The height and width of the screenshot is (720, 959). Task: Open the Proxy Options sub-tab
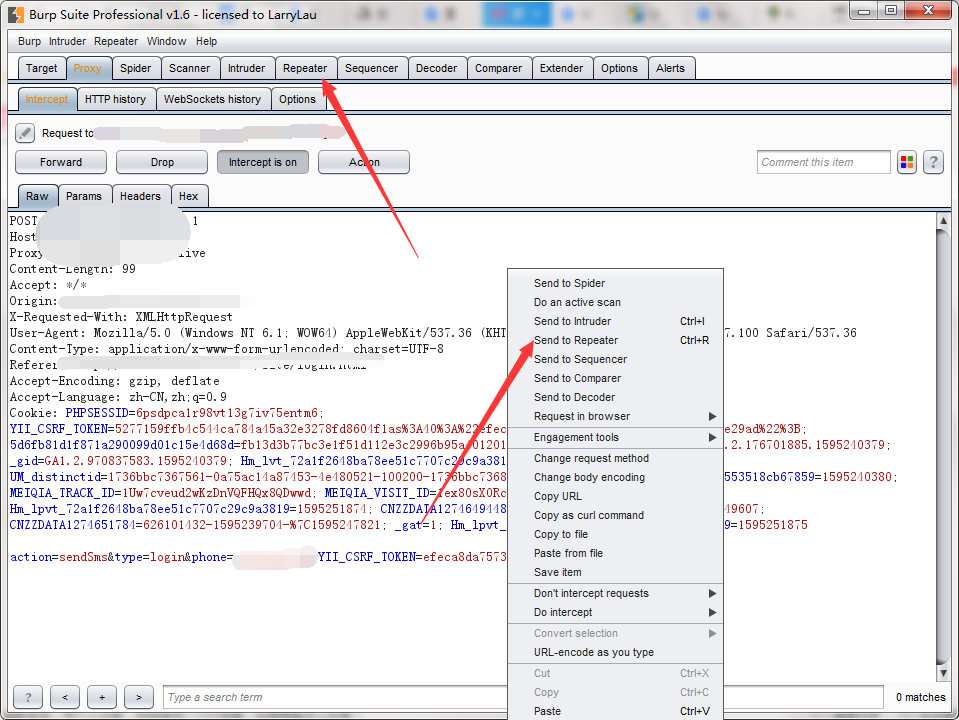297,99
